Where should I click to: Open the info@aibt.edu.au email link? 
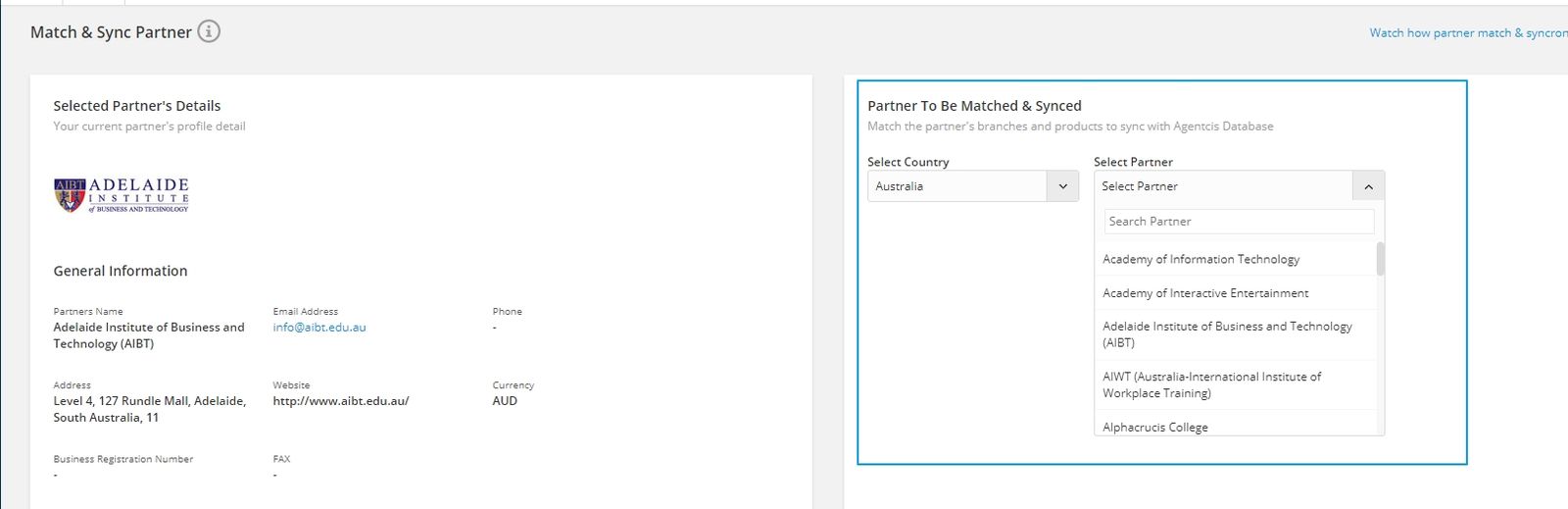point(319,328)
